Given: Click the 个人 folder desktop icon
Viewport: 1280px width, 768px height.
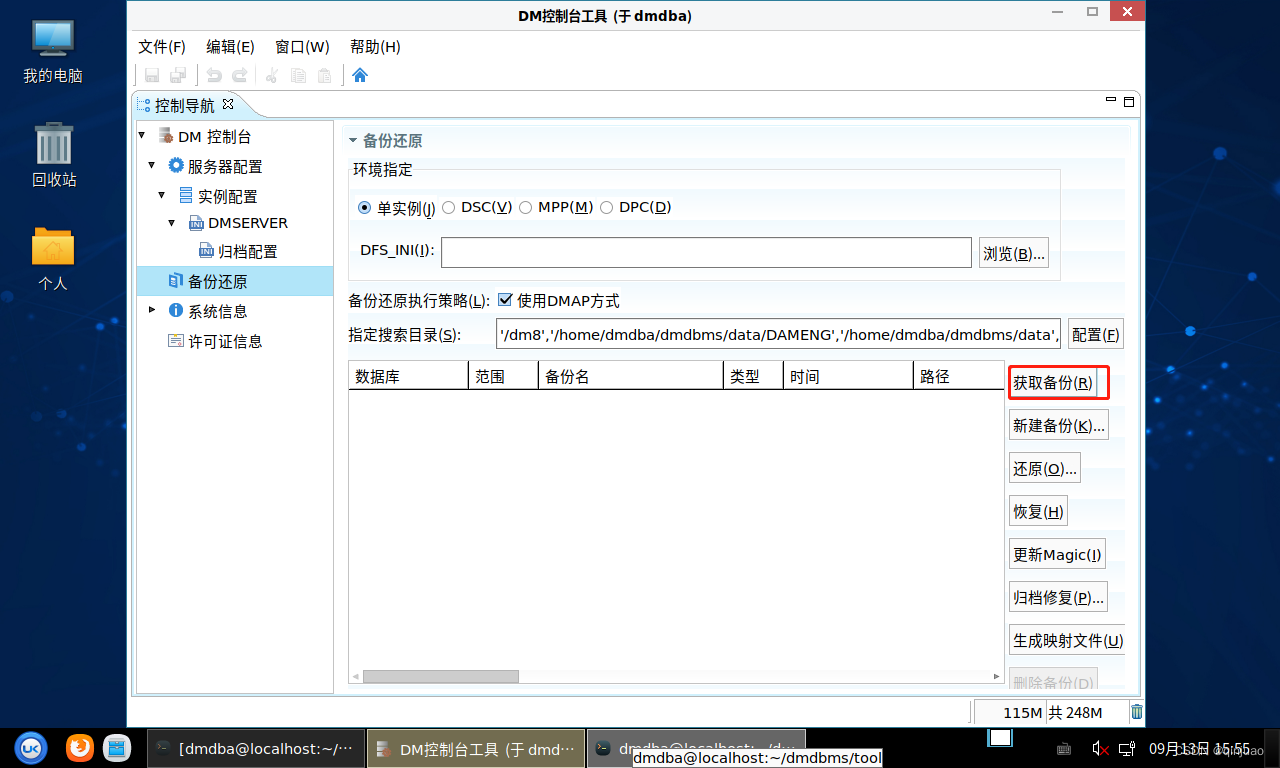Looking at the screenshot, I should point(53,259).
